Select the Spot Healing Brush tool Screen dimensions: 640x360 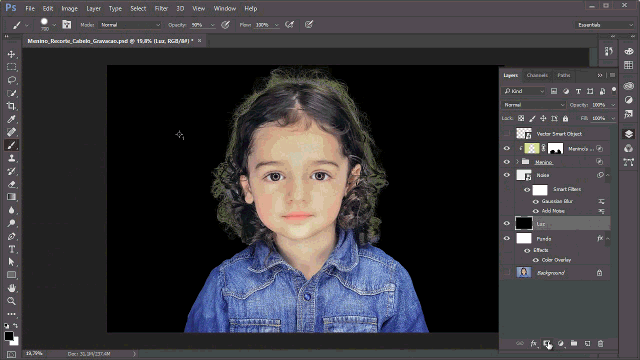tap(11, 132)
